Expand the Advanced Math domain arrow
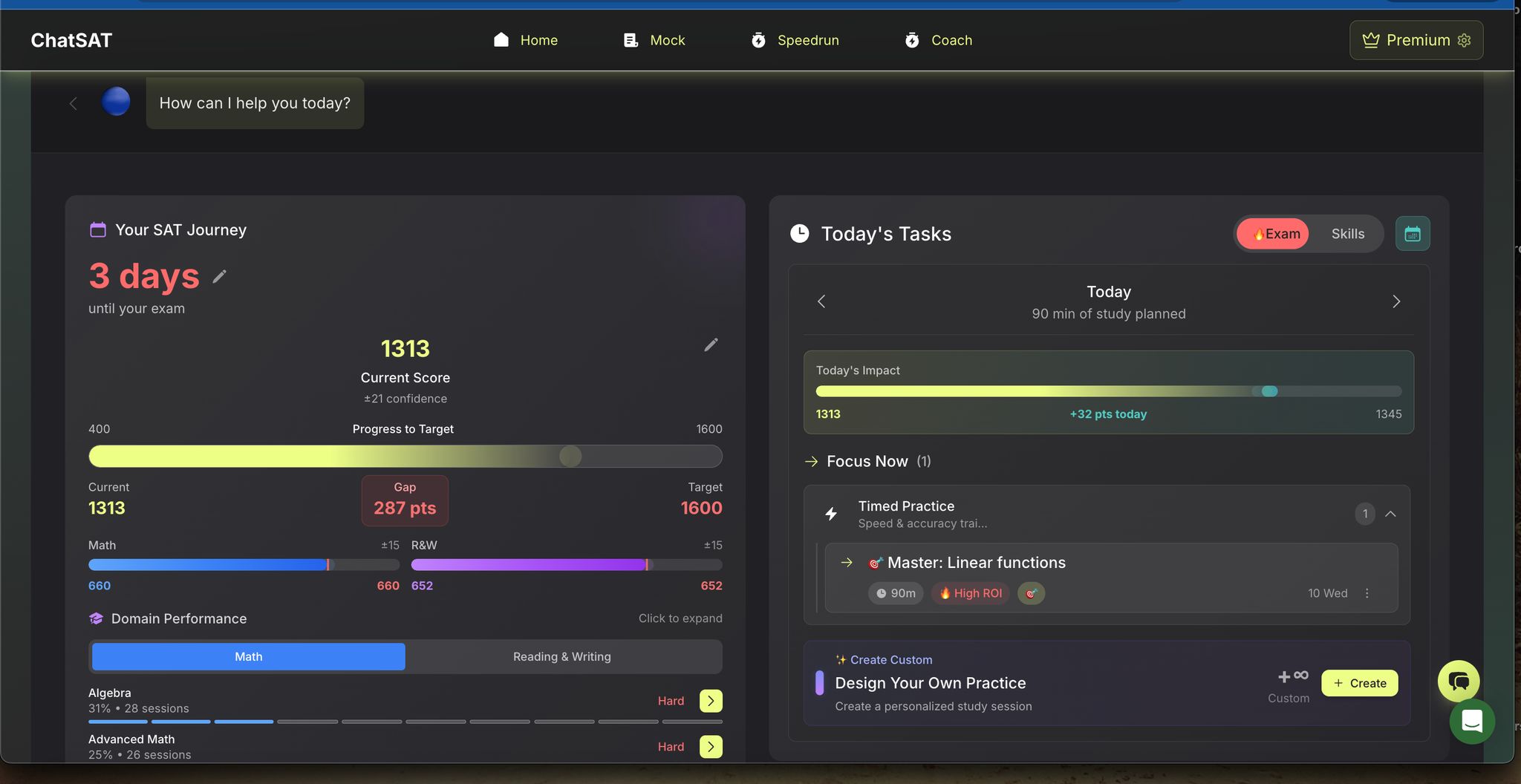This screenshot has height=784, width=1521. [711, 746]
